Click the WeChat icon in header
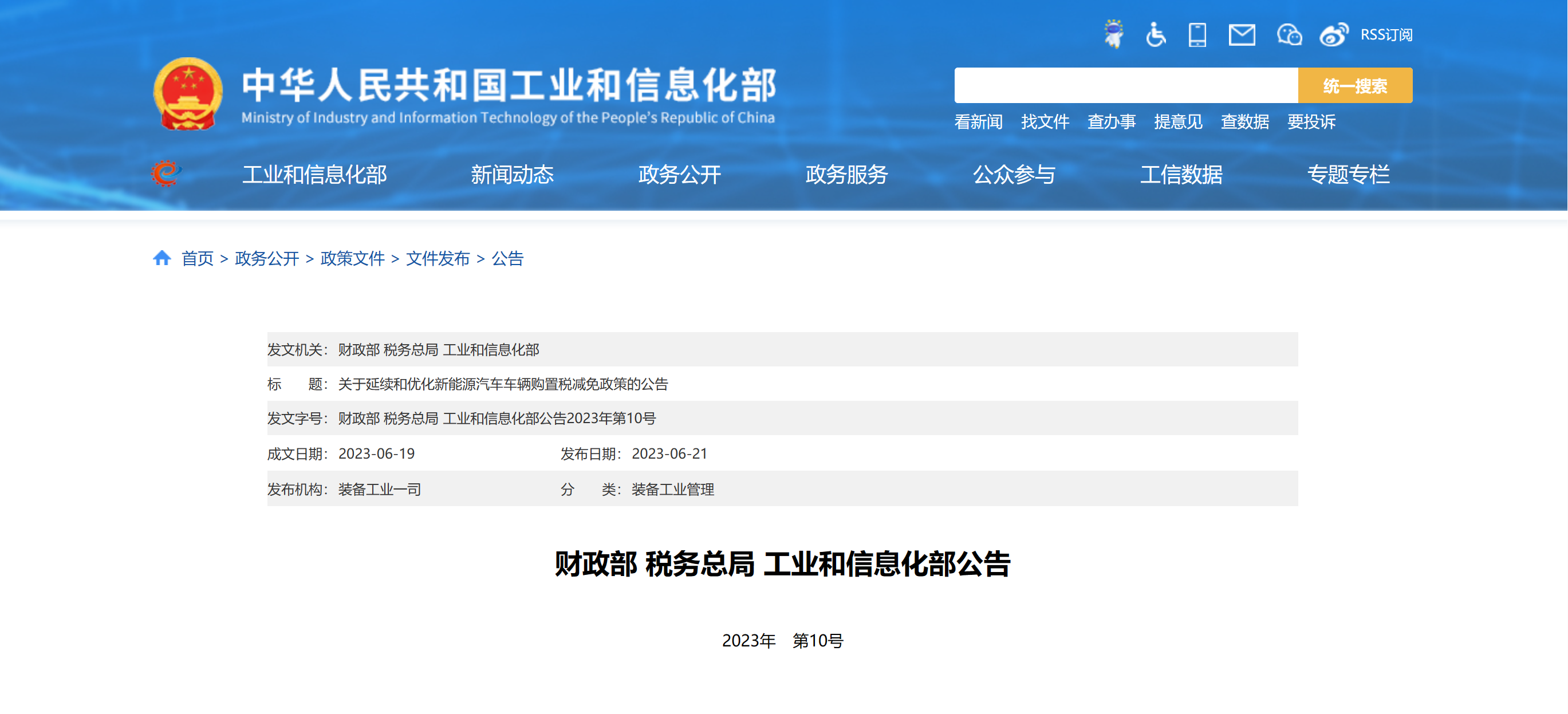 pos(1289,35)
